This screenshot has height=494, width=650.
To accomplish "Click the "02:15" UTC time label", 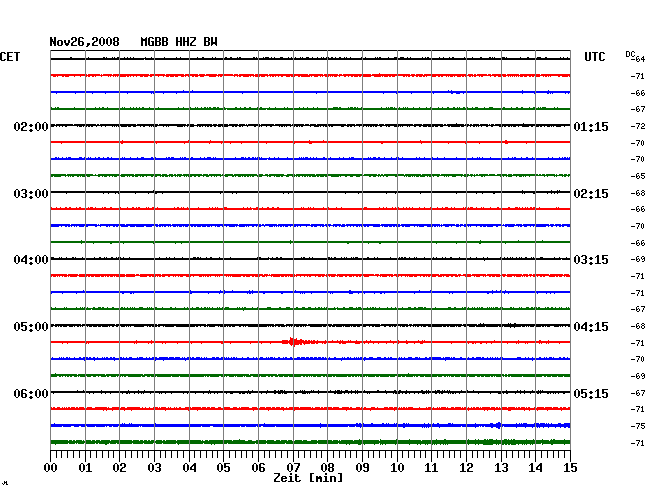I will (x=591, y=194).
